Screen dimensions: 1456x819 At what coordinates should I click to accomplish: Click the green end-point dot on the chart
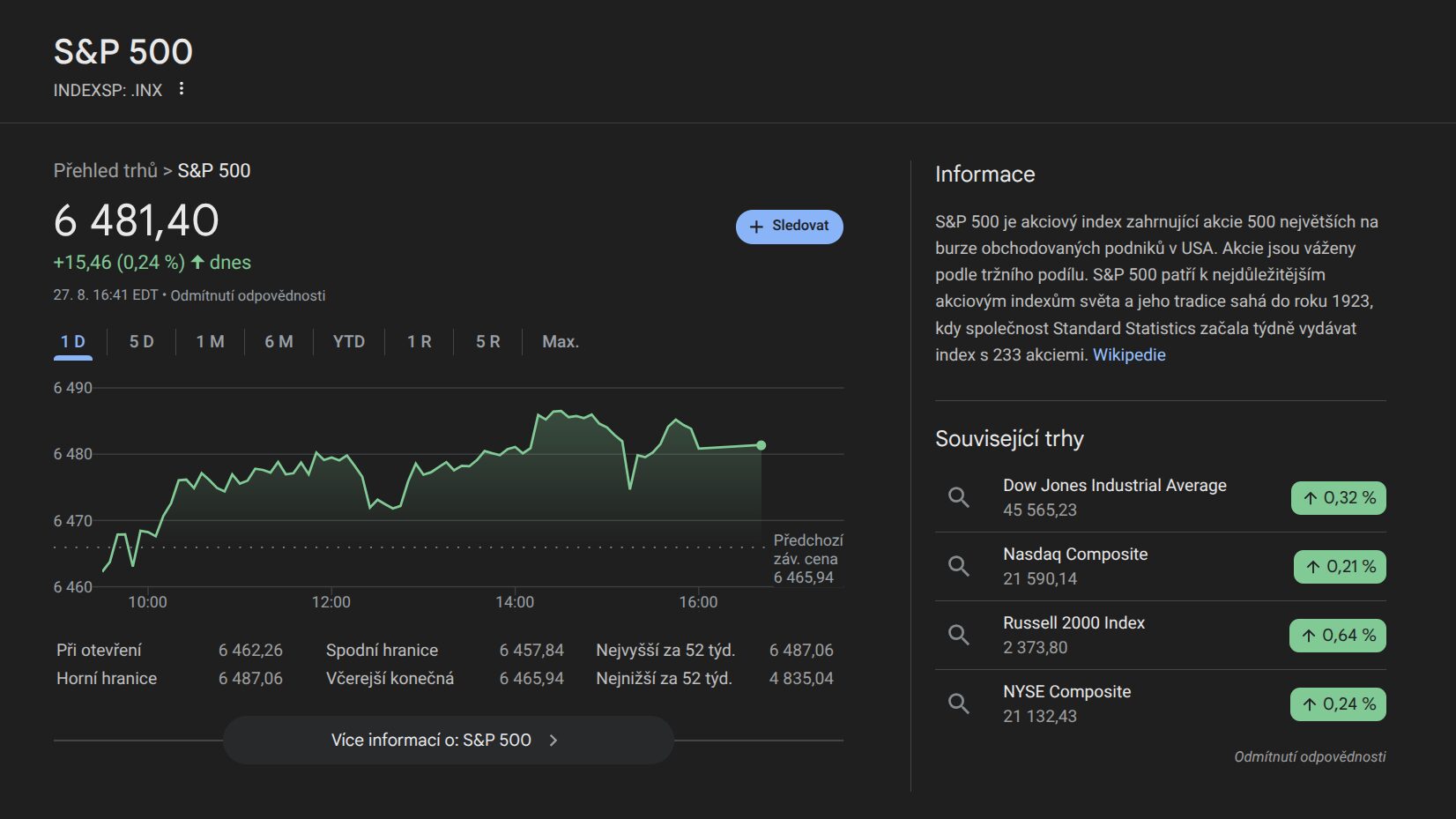pyautogui.click(x=761, y=445)
